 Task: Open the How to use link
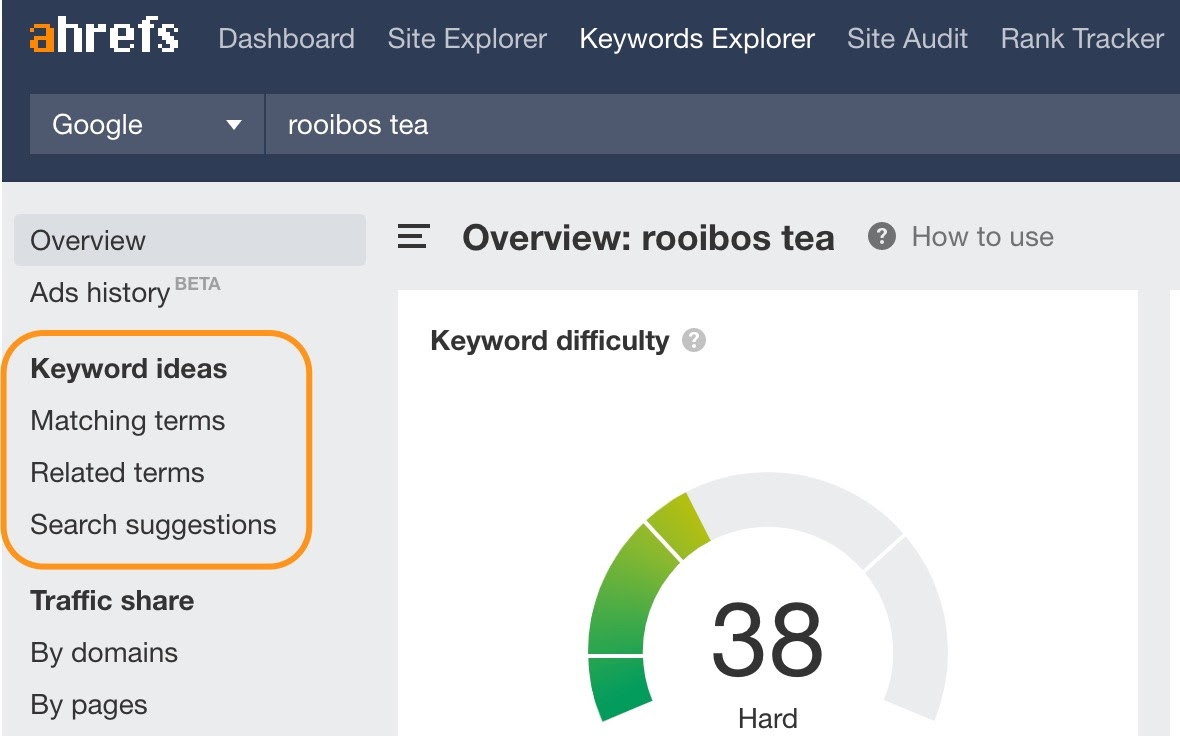pyautogui.click(x=982, y=237)
